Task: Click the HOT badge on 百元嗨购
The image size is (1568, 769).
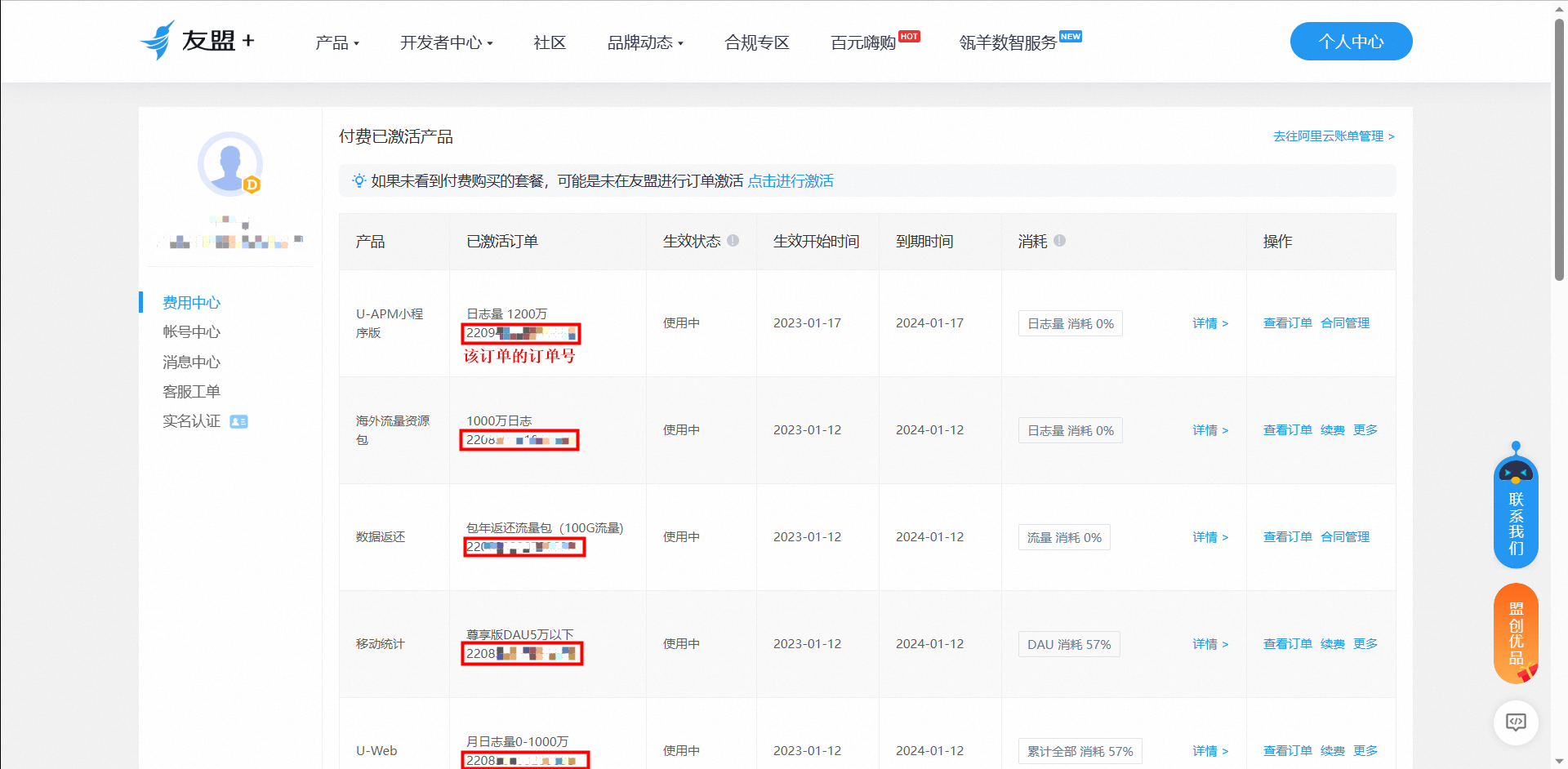Action: (909, 36)
